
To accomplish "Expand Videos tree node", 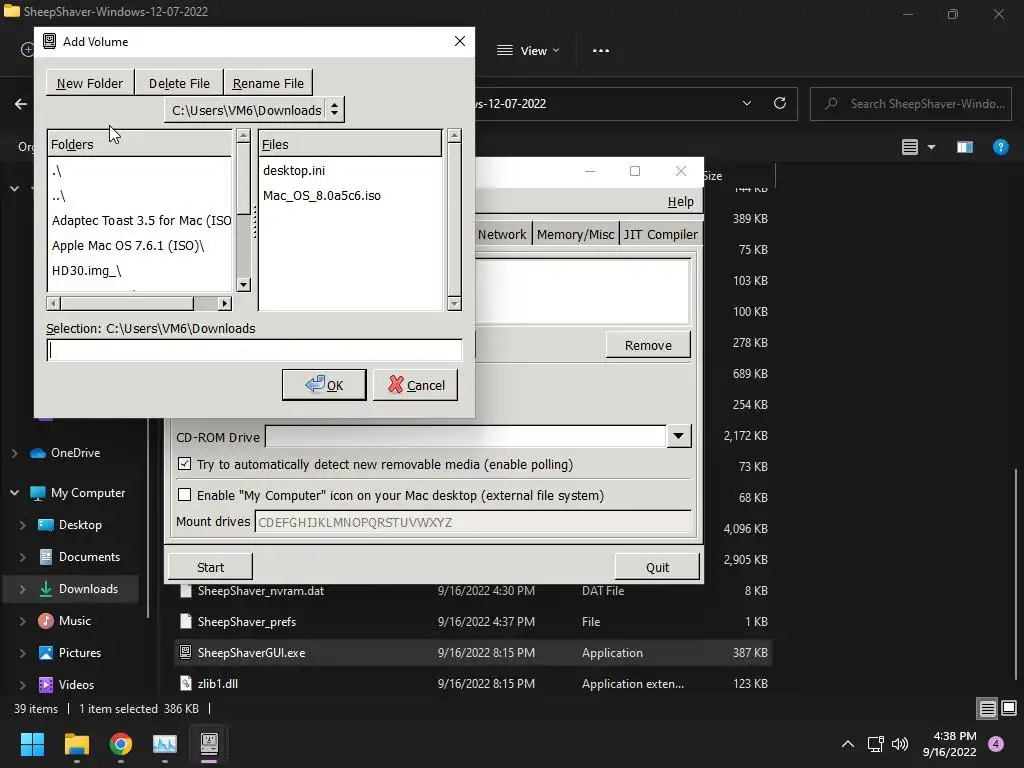I will (x=22, y=685).
